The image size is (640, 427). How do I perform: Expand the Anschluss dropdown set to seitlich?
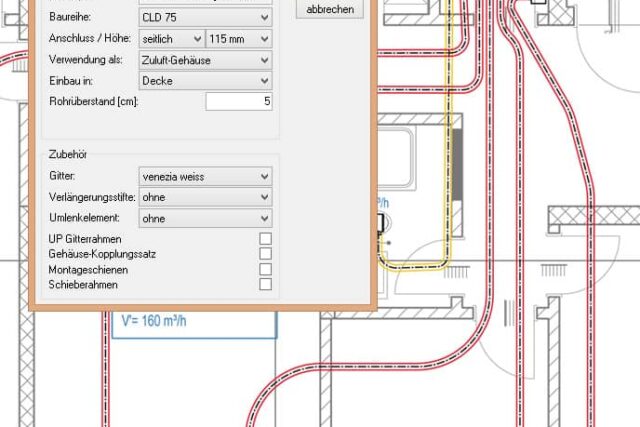pyautogui.click(x=170, y=39)
